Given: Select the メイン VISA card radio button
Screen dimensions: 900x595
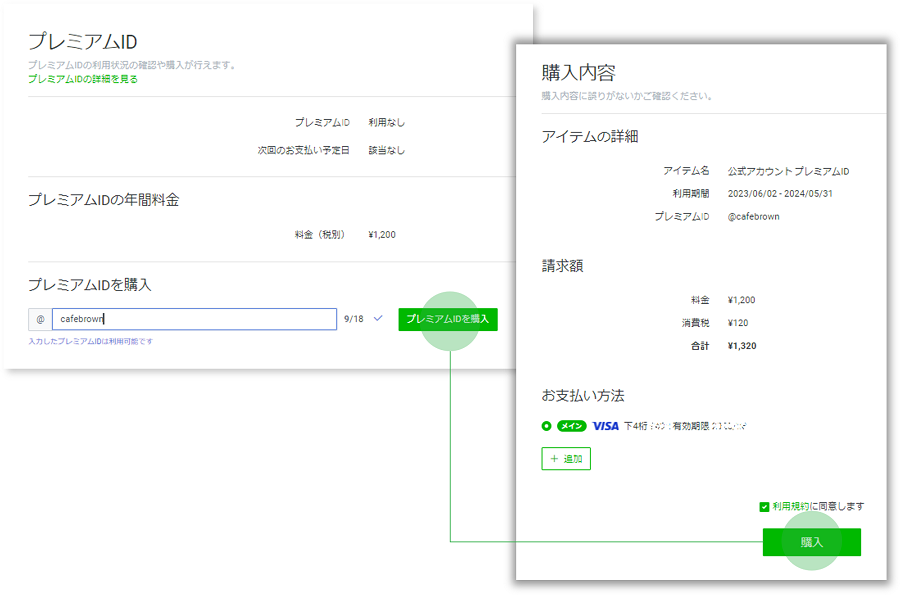Looking at the screenshot, I should (546, 426).
